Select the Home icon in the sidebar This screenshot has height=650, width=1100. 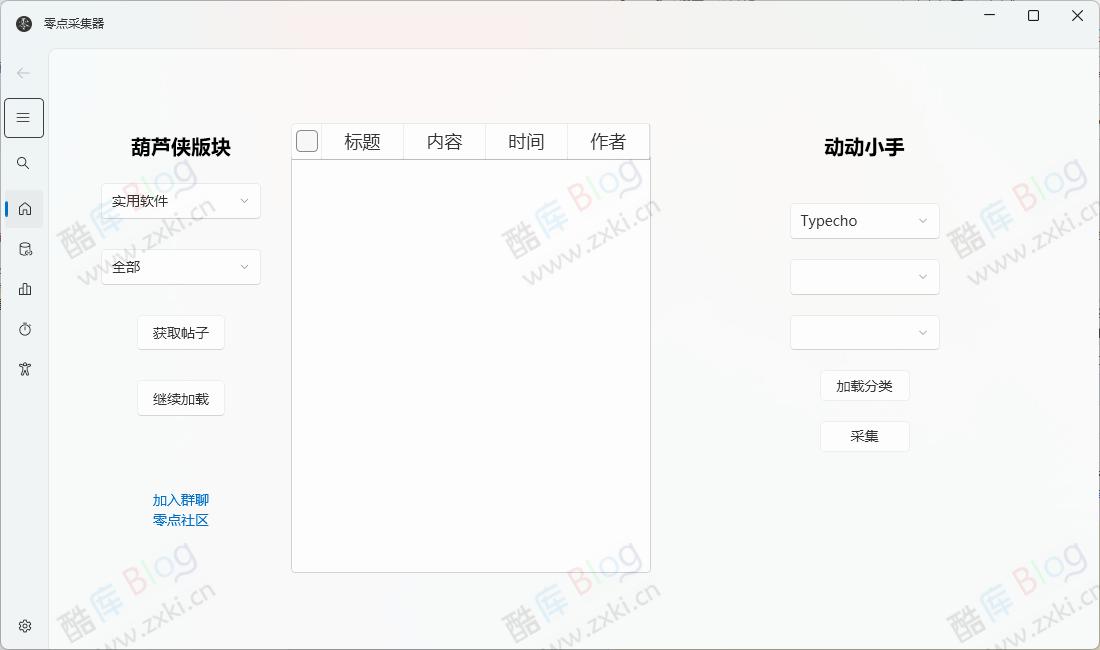tap(24, 209)
